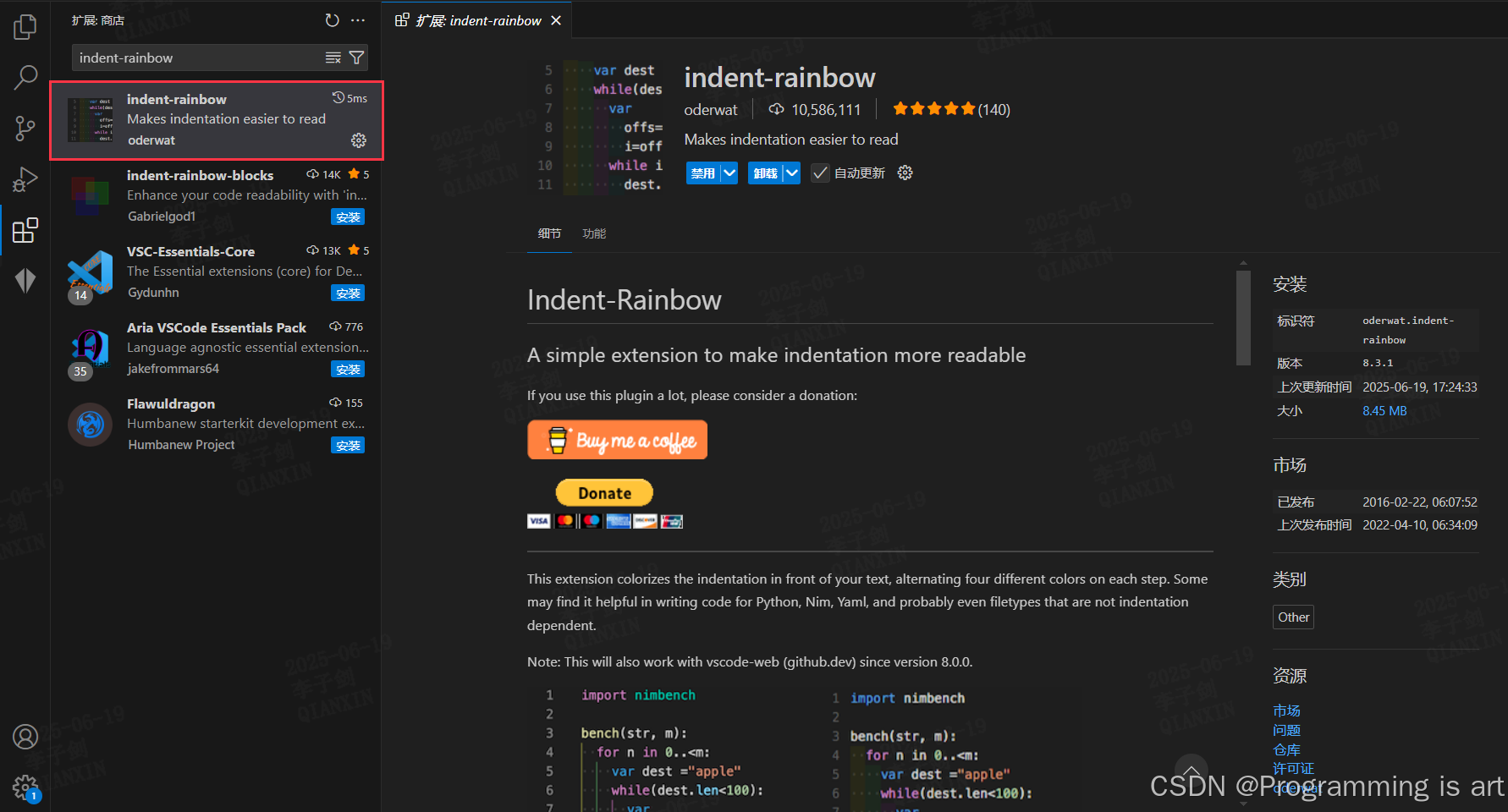Screen dimensions: 1508x812
Task: Close the indent-rainbow extension tab
Action: tap(556, 20)
